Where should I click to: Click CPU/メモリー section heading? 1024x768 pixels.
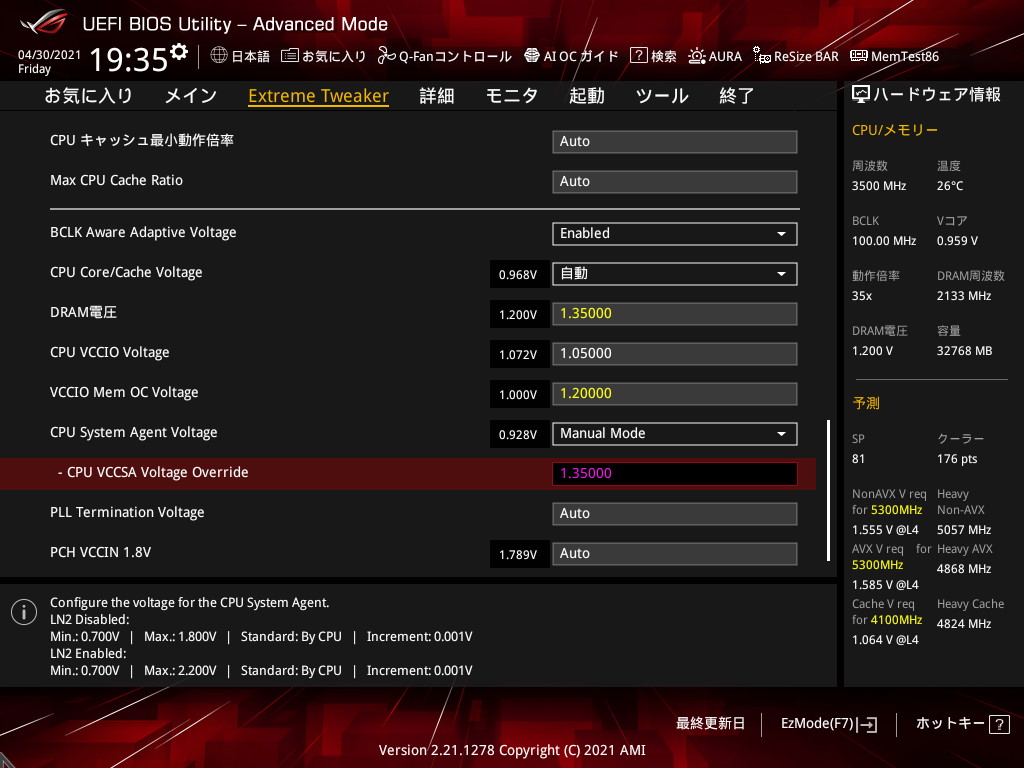point(895,131)
